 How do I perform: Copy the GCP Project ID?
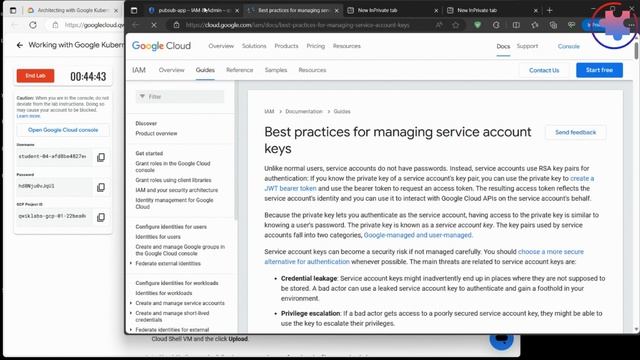coord(101,217)
